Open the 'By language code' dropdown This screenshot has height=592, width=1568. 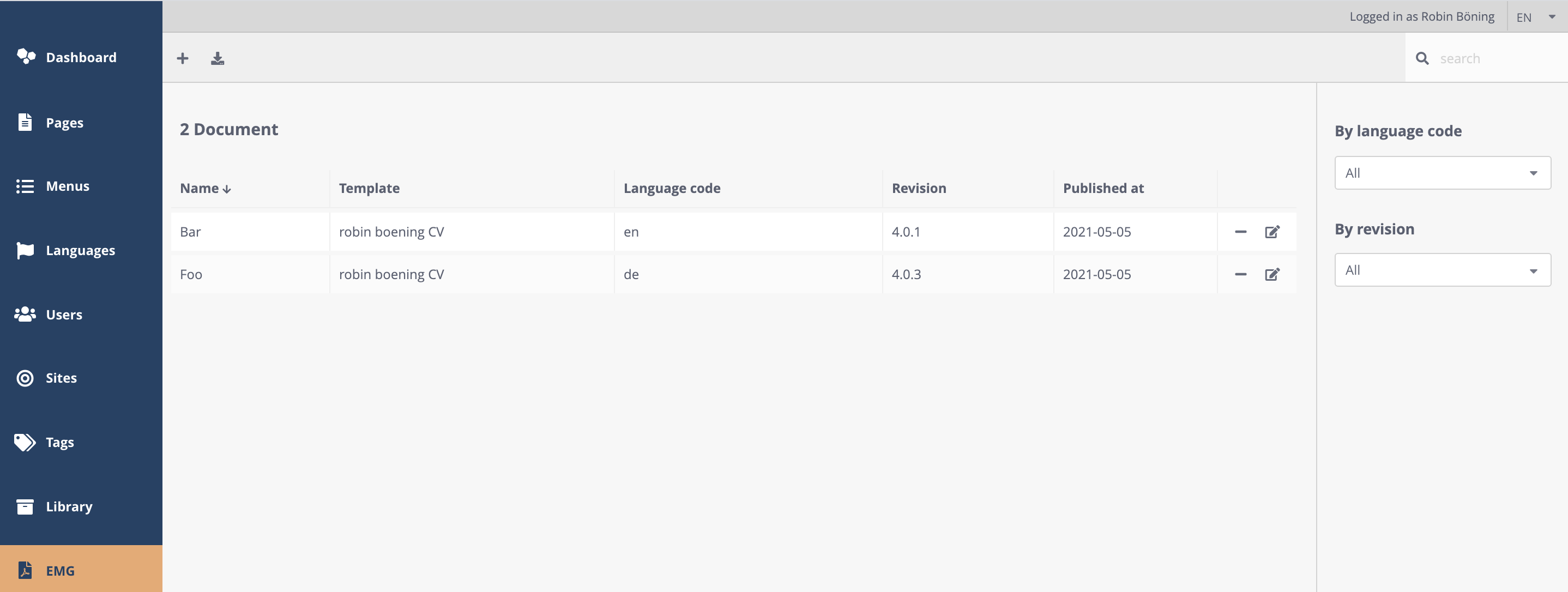pyautogui.click(x=1442, y=173)
